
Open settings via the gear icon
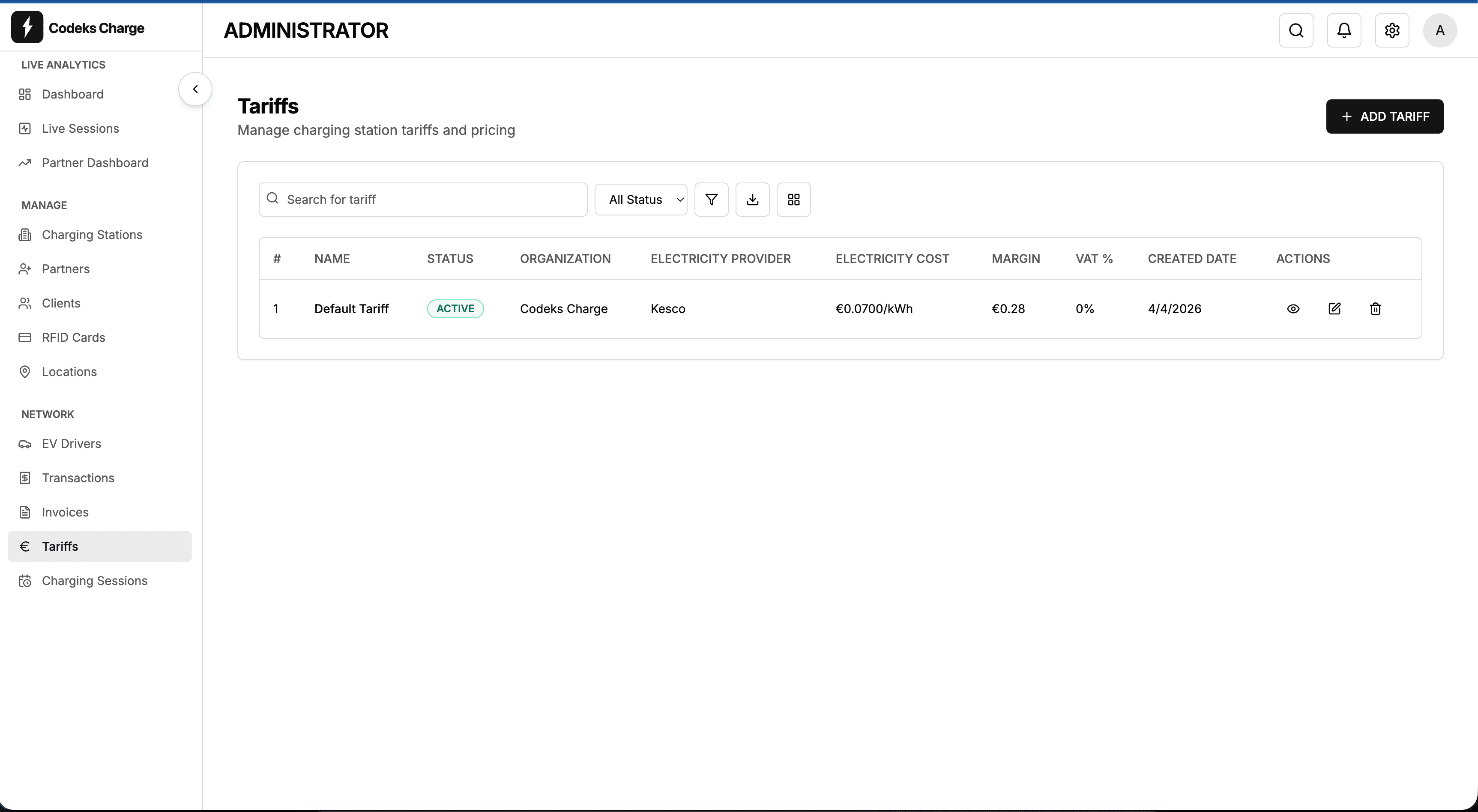pos(1392,30)
